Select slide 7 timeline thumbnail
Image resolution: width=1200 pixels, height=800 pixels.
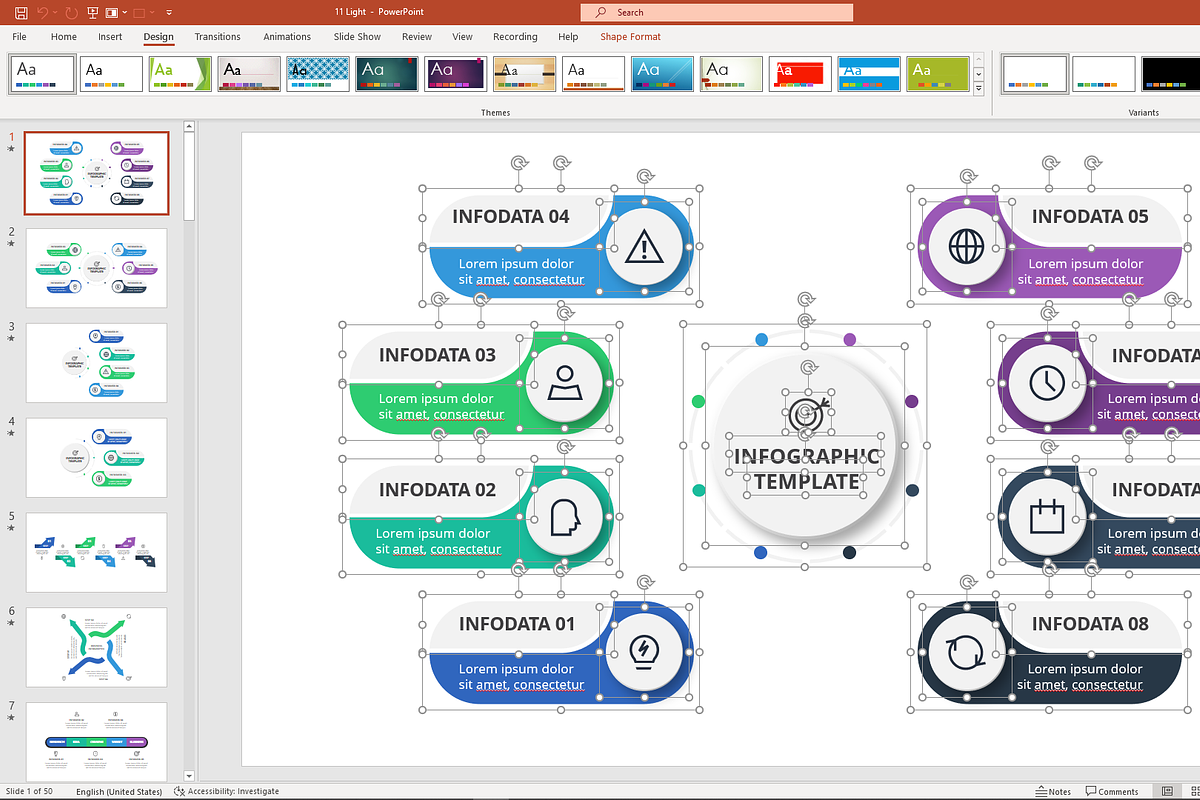(96, 742)
